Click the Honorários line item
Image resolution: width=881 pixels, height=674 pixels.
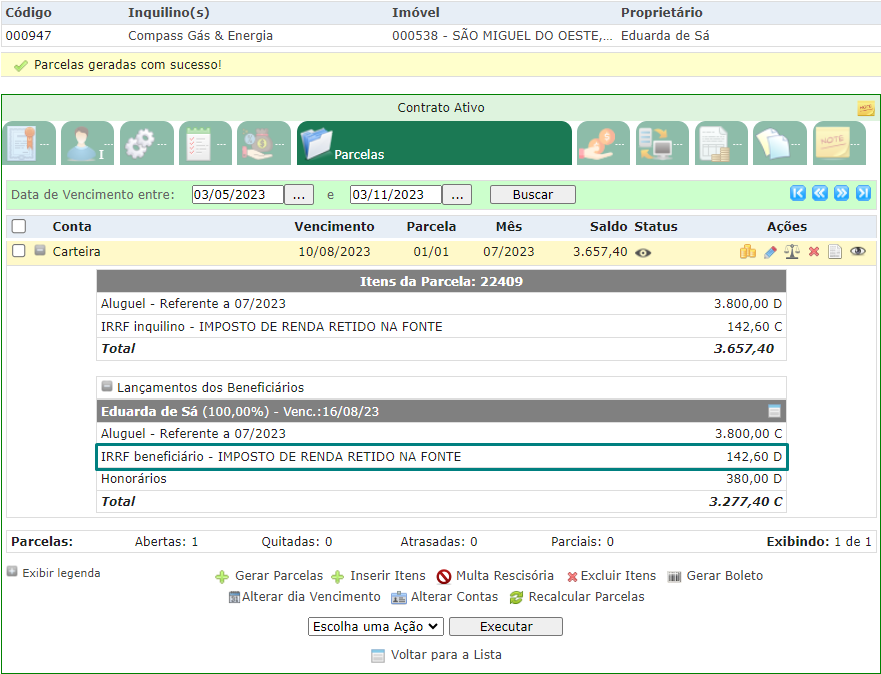[x=441, y=479]
